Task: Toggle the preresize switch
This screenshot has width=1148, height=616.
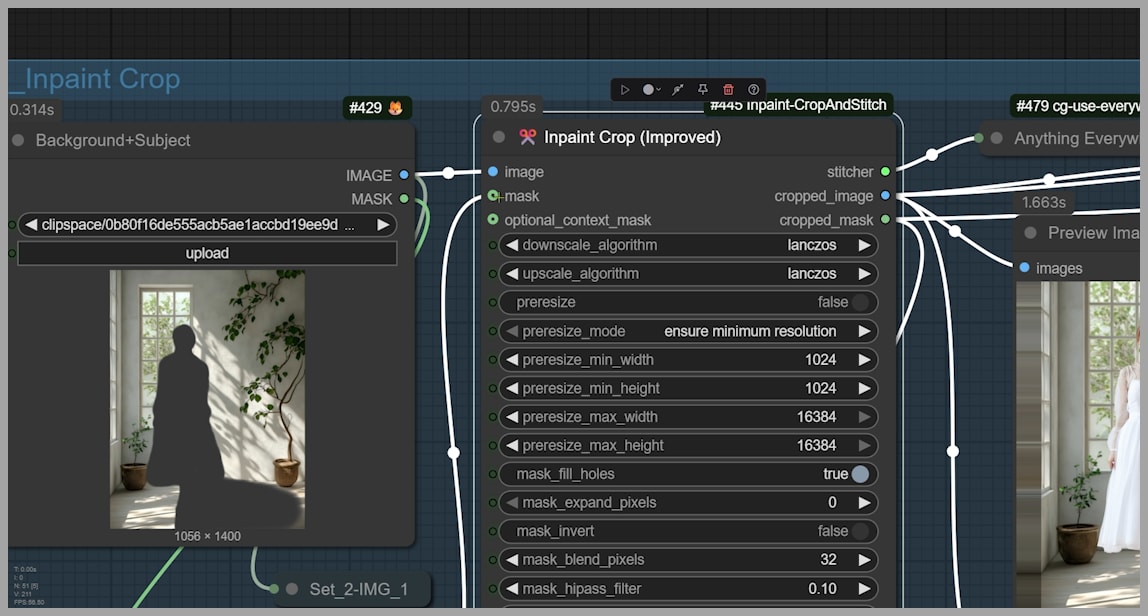Action: 859,302
